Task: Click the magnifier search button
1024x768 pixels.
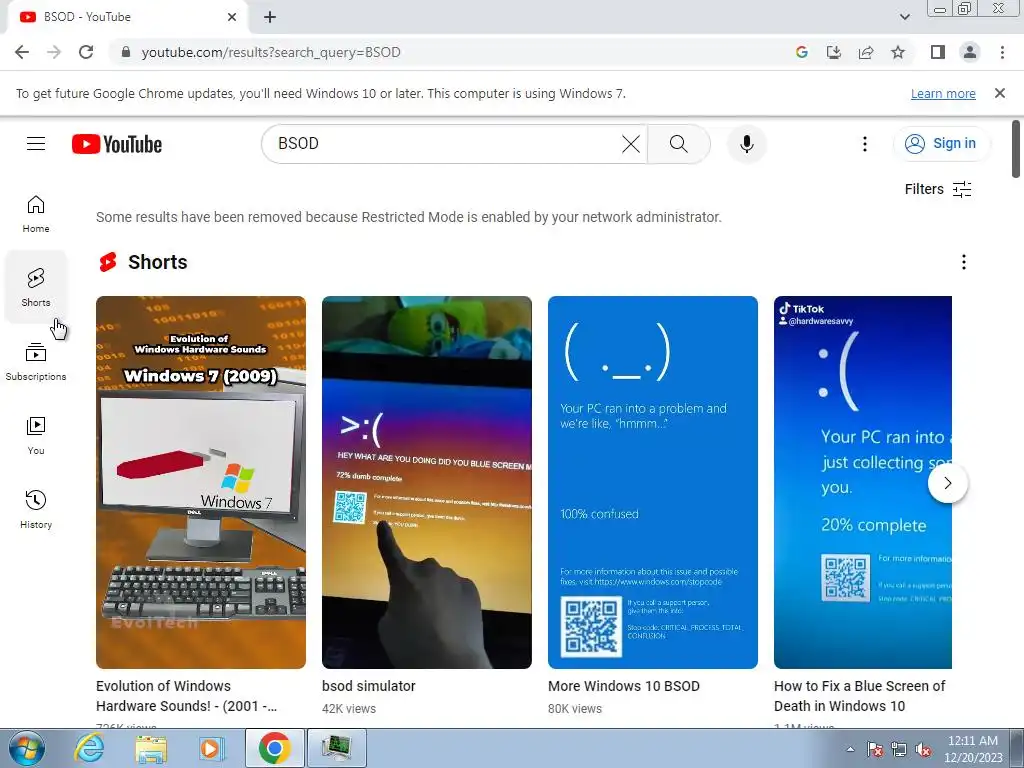Action: point(679,144)
